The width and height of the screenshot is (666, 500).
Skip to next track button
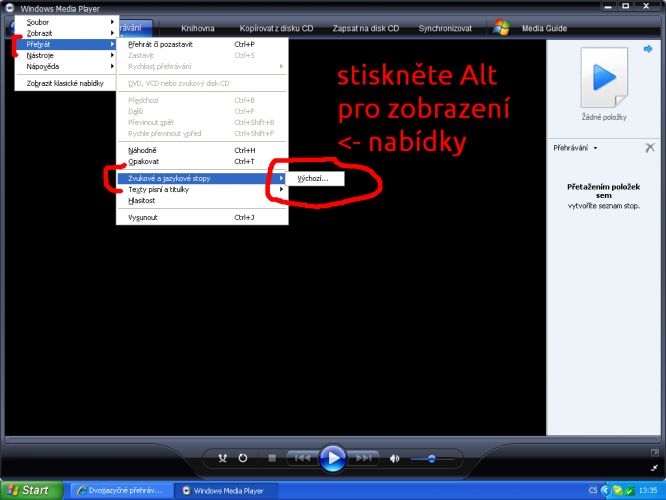tap(363, 458)
